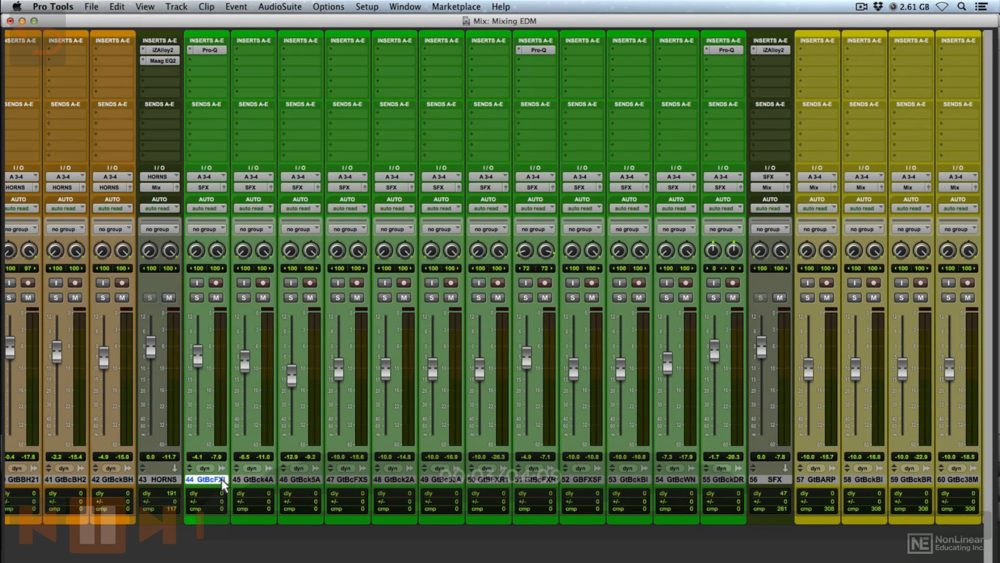
Task: Adjust left pan knob on 43 HORNS
Action: pos(149,251)
